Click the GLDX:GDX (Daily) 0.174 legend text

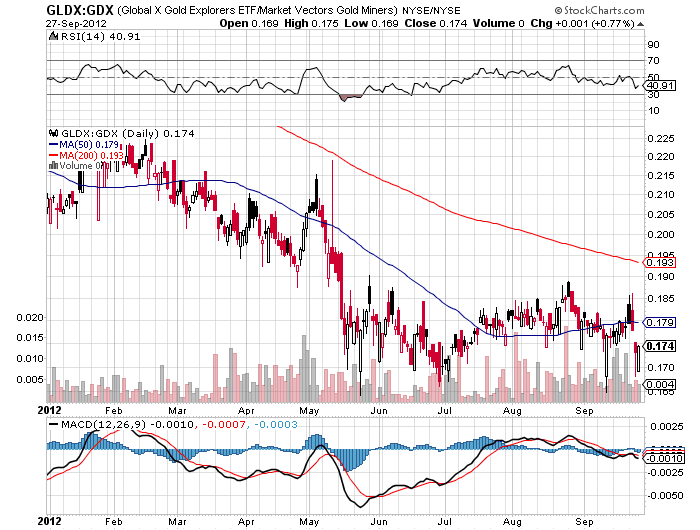pyautogui.click(x=128, y=134)
